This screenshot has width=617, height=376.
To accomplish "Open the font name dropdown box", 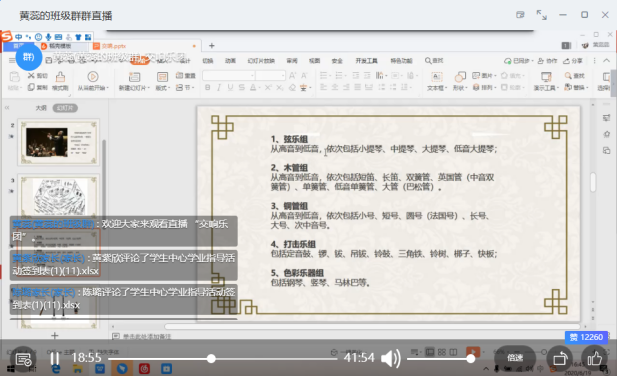I will point(229,75).
